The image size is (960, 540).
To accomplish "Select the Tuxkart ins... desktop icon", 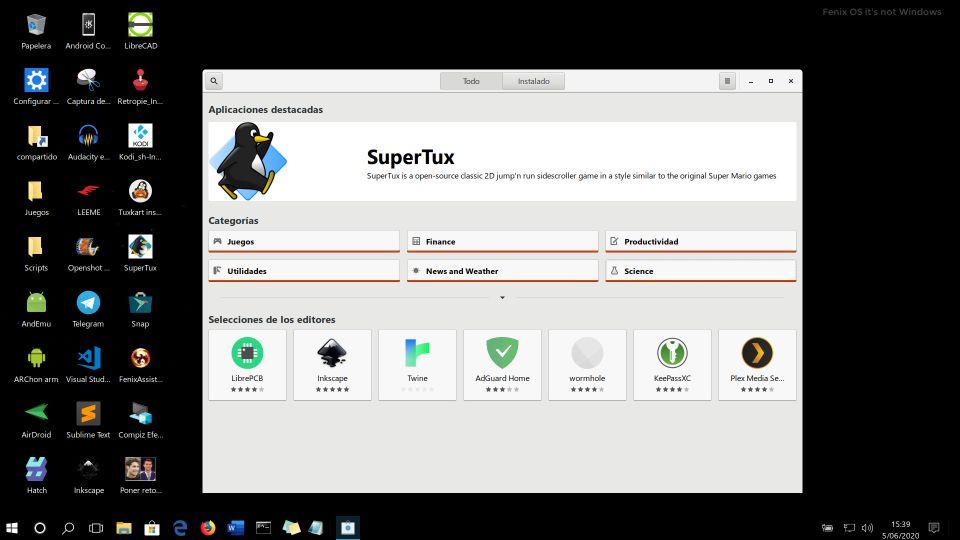I will tap(140, 198).
